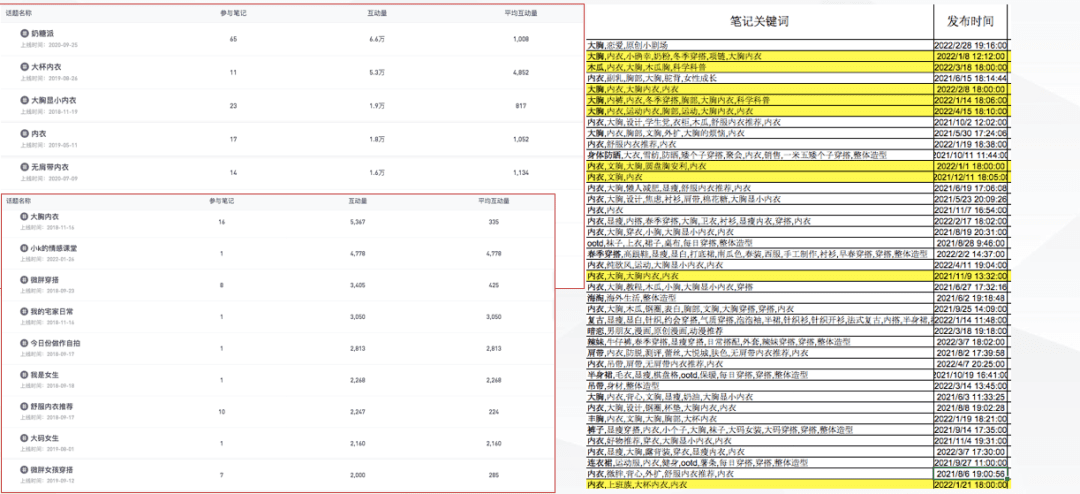
Task: Click the highlighted publish time 2022/3/18 18:00:00
Action: point(971,68)
